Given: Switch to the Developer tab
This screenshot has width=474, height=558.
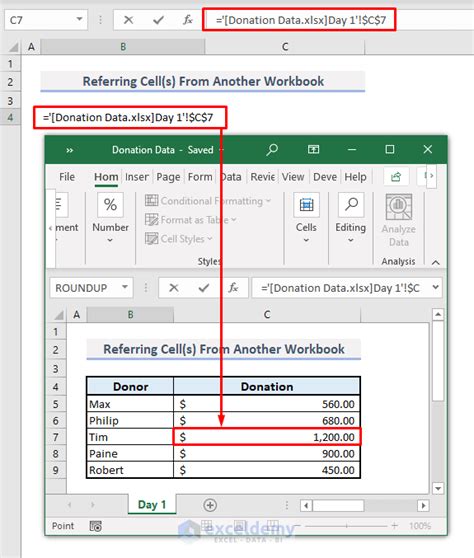Looking at the screenshot, I should [325, 177].
